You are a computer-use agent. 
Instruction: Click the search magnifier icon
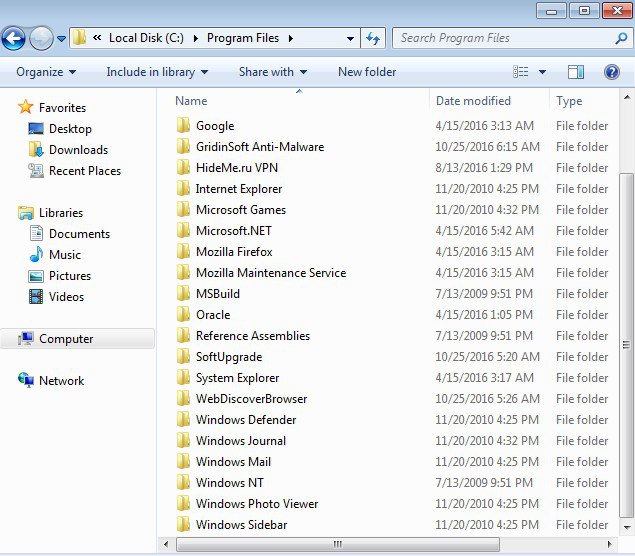click(621, 38)
